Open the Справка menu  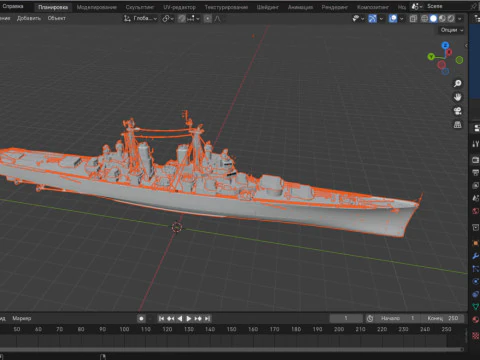pos(12,7)
